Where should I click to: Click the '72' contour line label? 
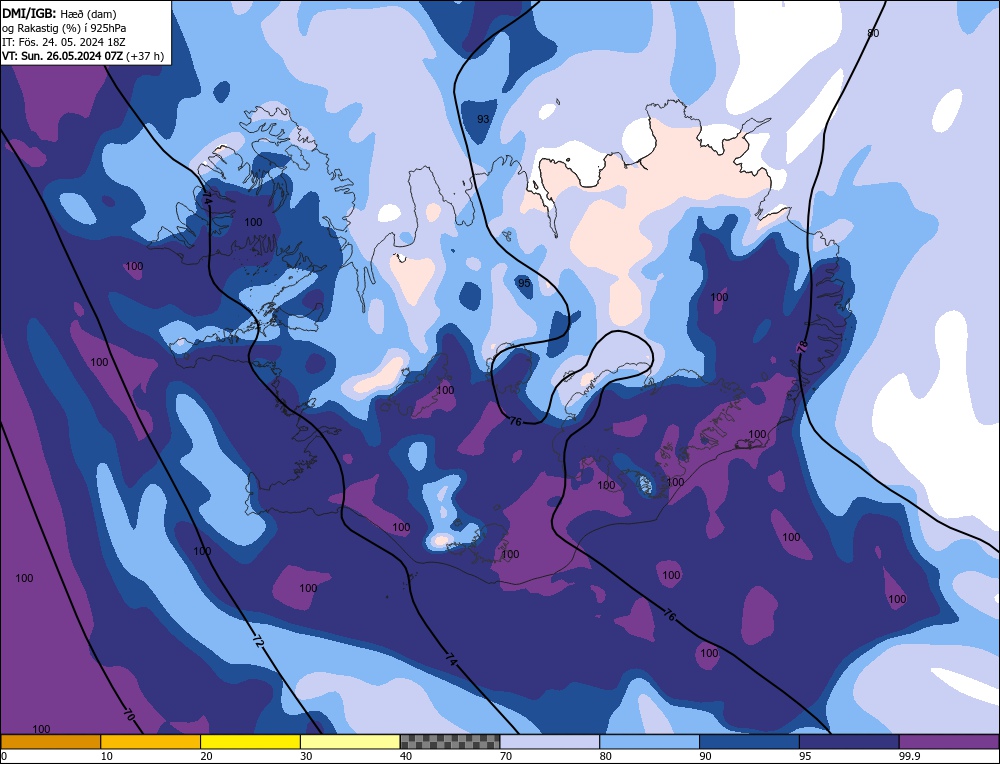[x=258, y=642]
